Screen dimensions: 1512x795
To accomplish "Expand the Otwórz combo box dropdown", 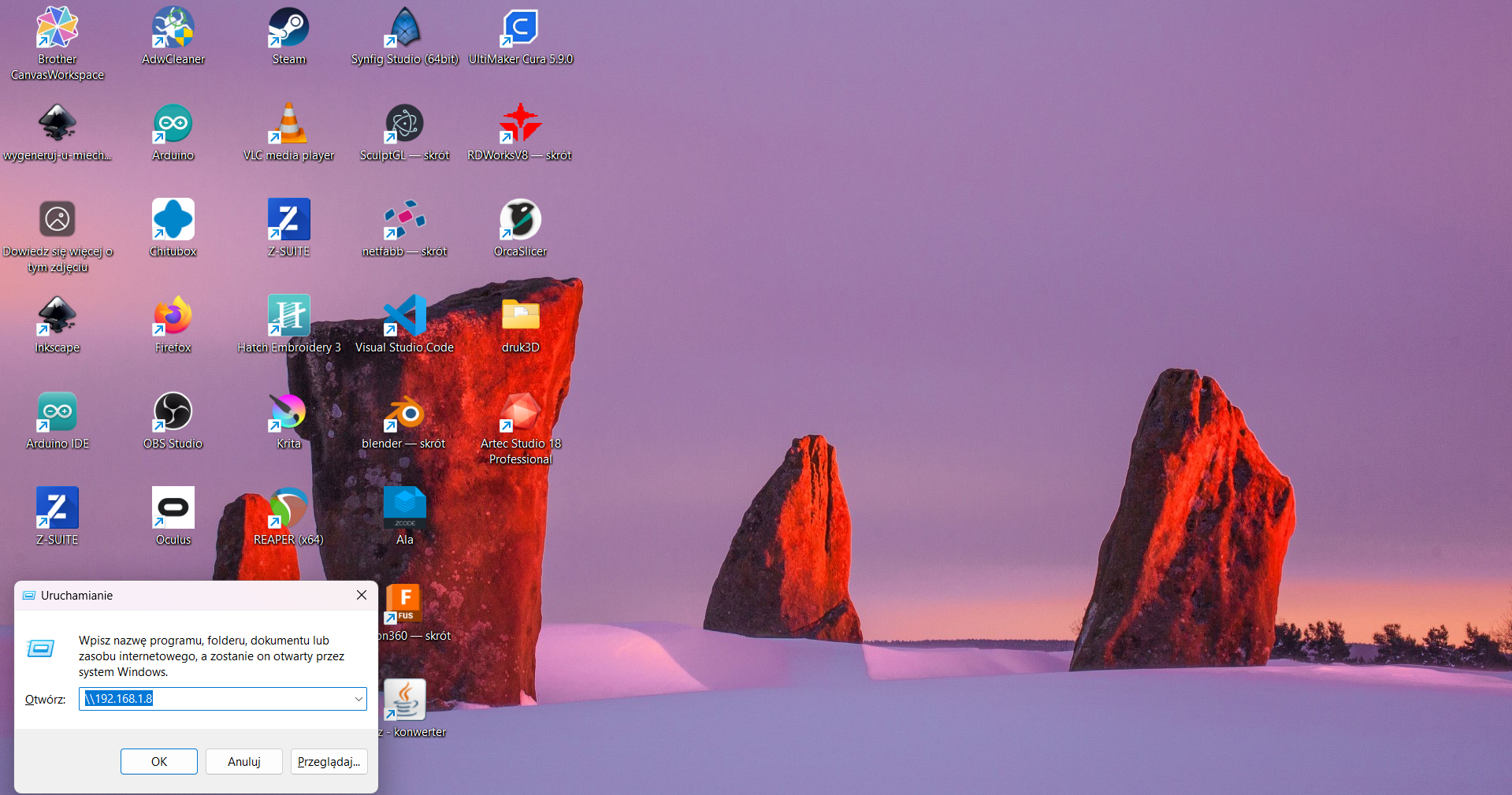I will [x=358, y=699].
